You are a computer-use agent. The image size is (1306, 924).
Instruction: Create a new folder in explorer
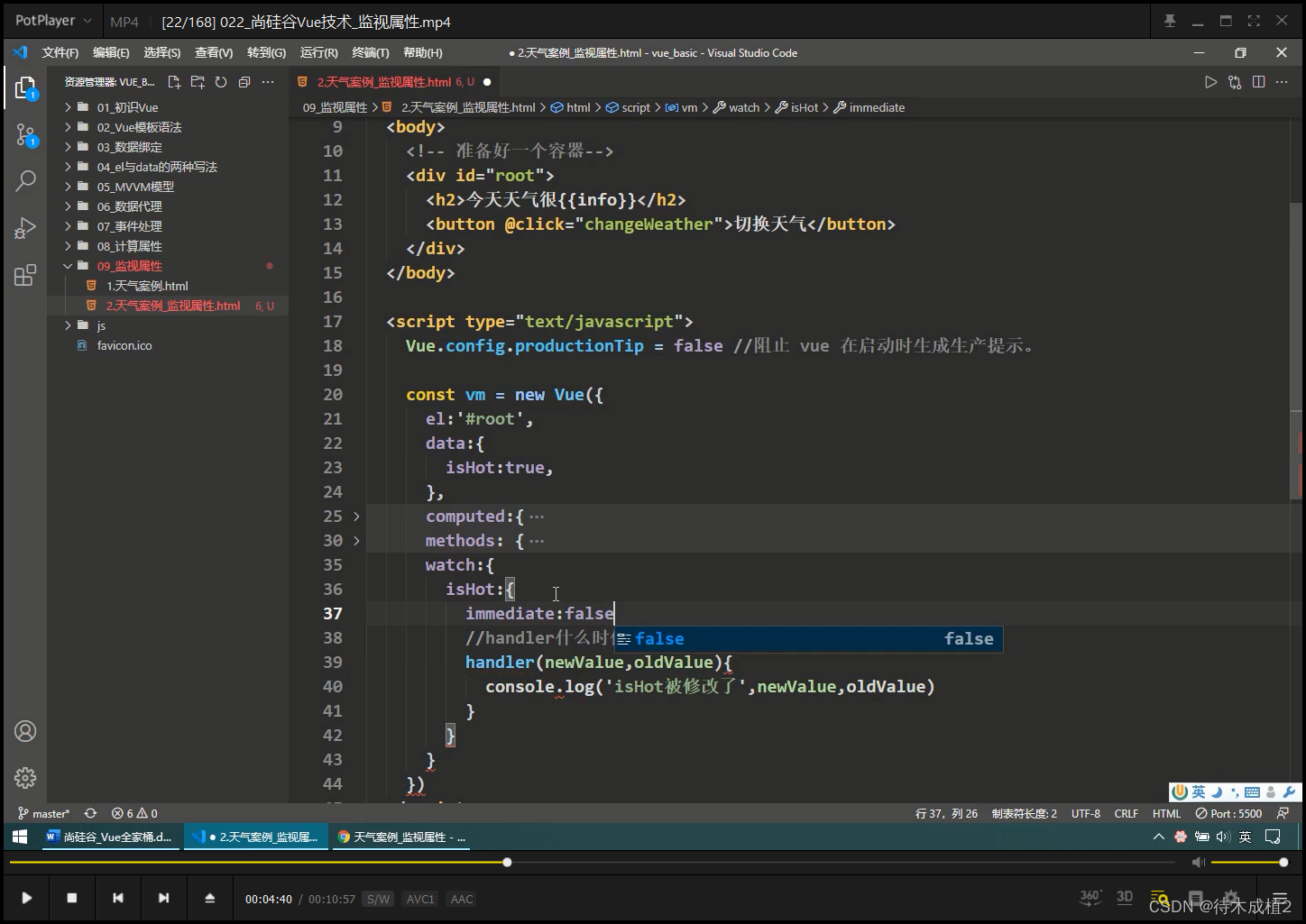coord(198,82)
